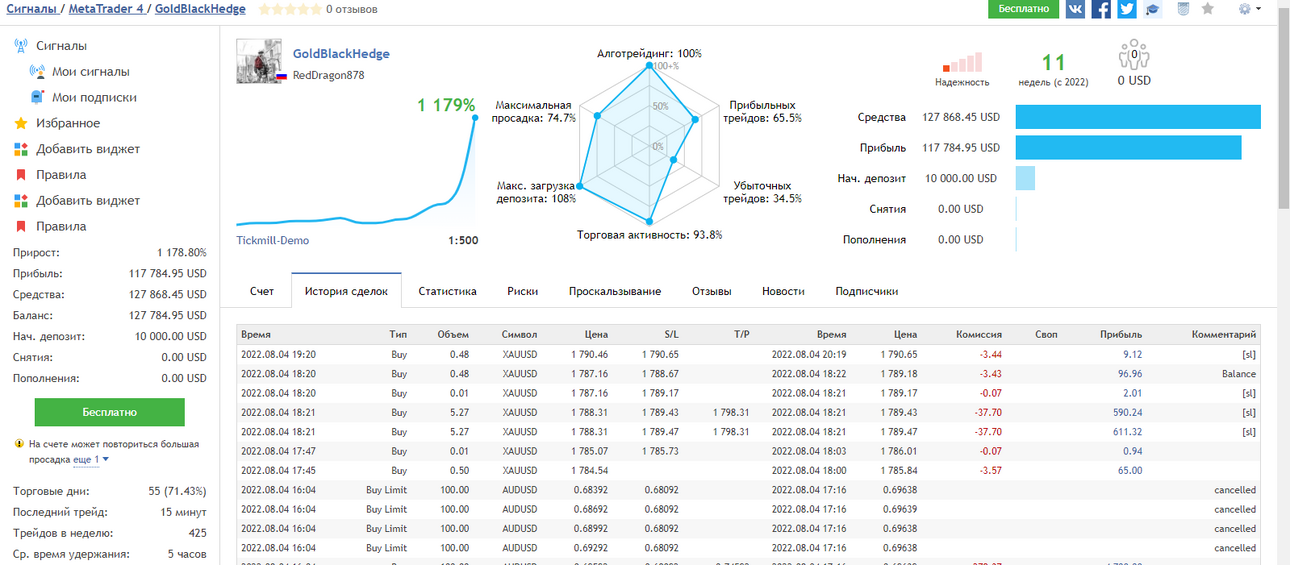Click the Комментарий column header

point(1223,335)
